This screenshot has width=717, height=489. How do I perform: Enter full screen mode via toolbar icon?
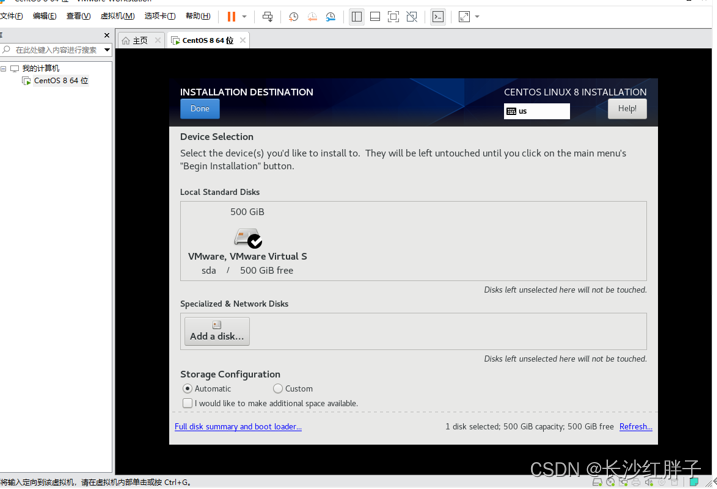(393, 17)
